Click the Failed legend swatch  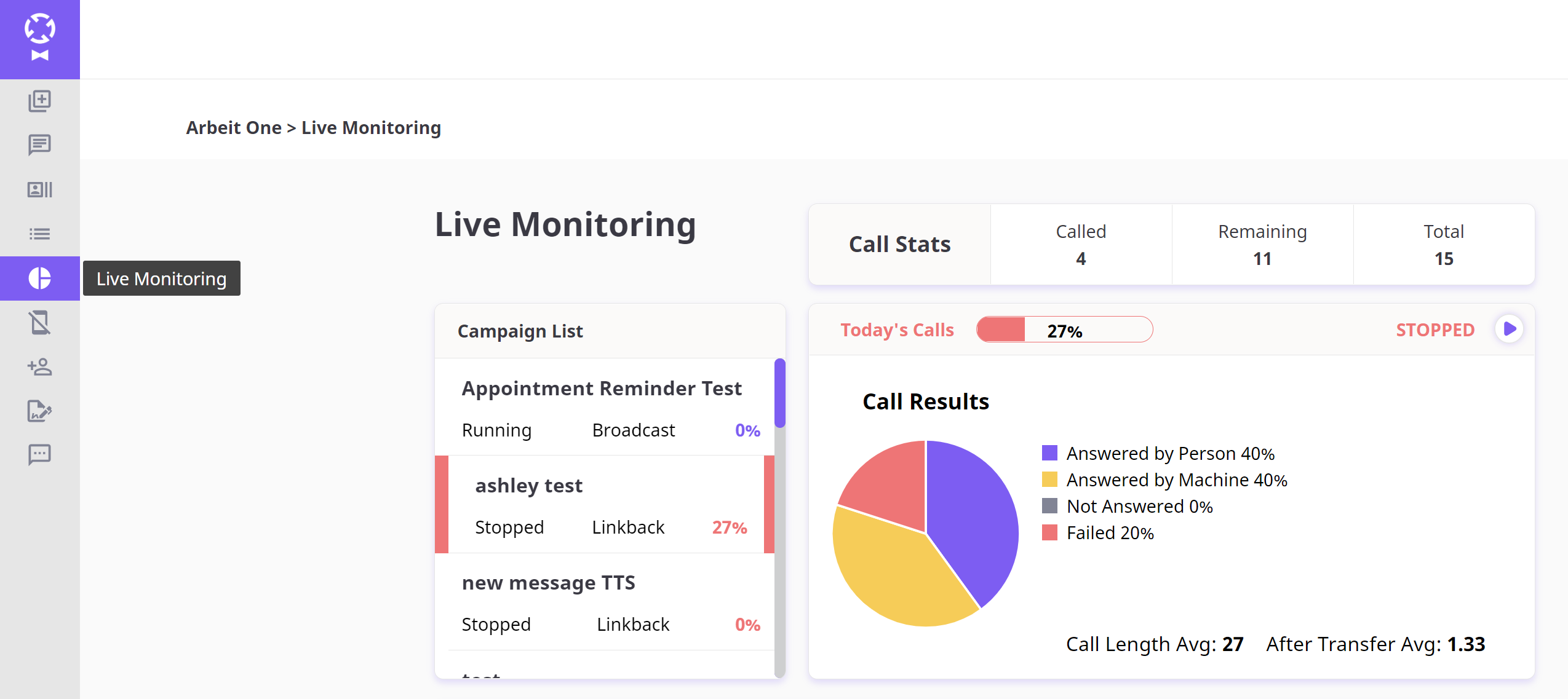[1049, 532]
